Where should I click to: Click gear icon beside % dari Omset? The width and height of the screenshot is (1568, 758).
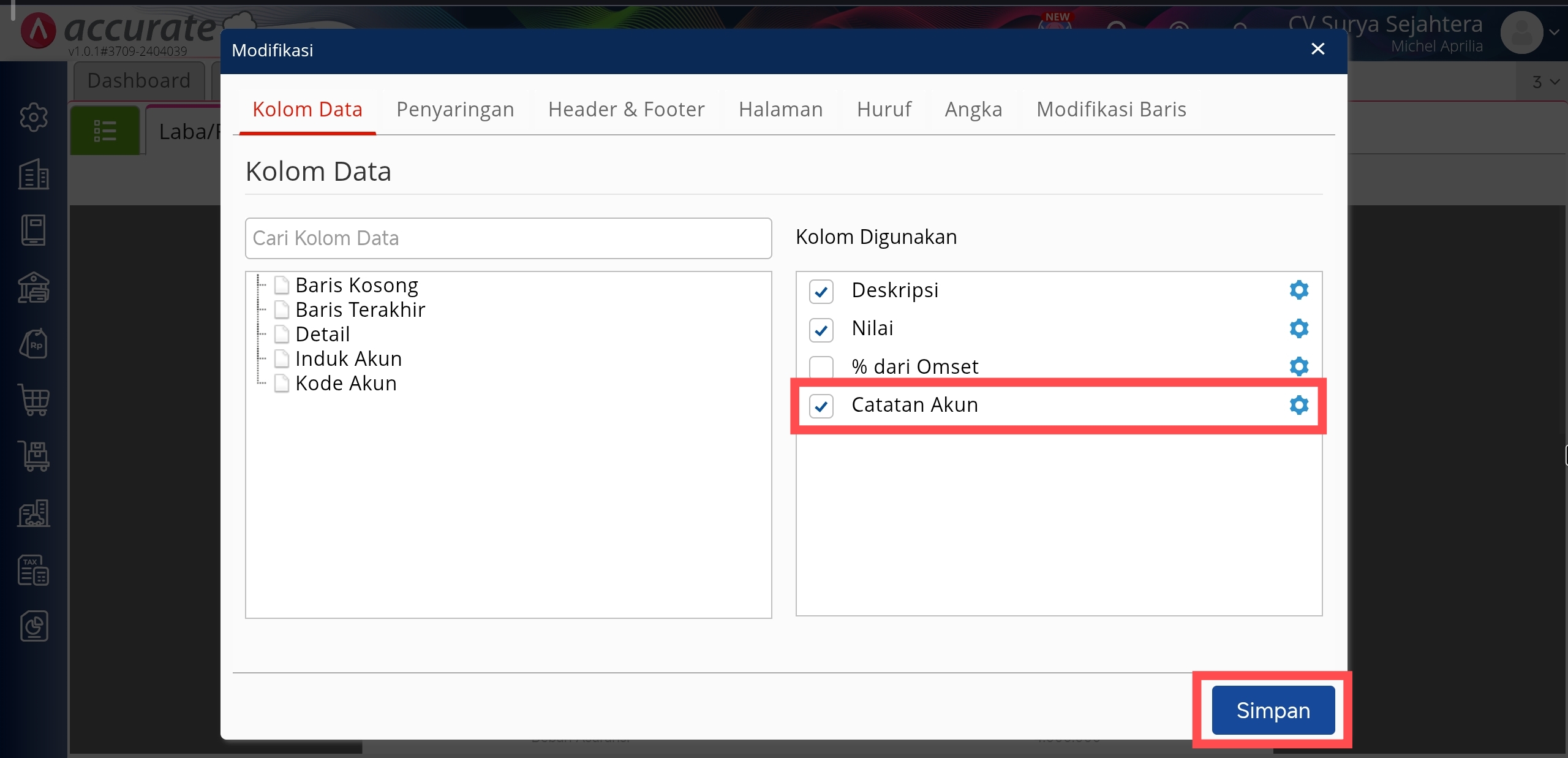pos(1298,366)
